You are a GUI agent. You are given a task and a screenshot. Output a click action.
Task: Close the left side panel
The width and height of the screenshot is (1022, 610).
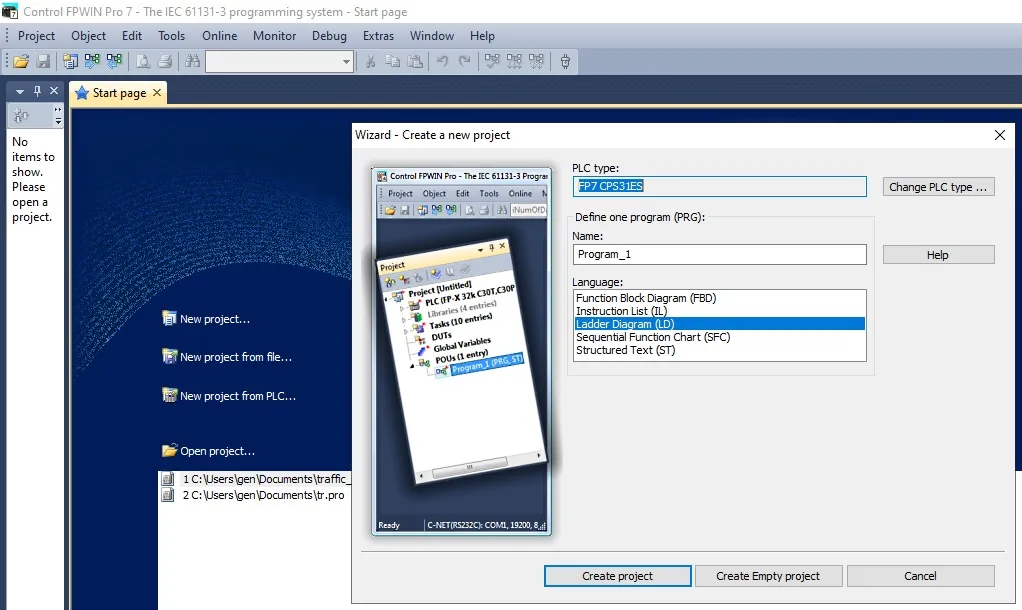(54, 91)
